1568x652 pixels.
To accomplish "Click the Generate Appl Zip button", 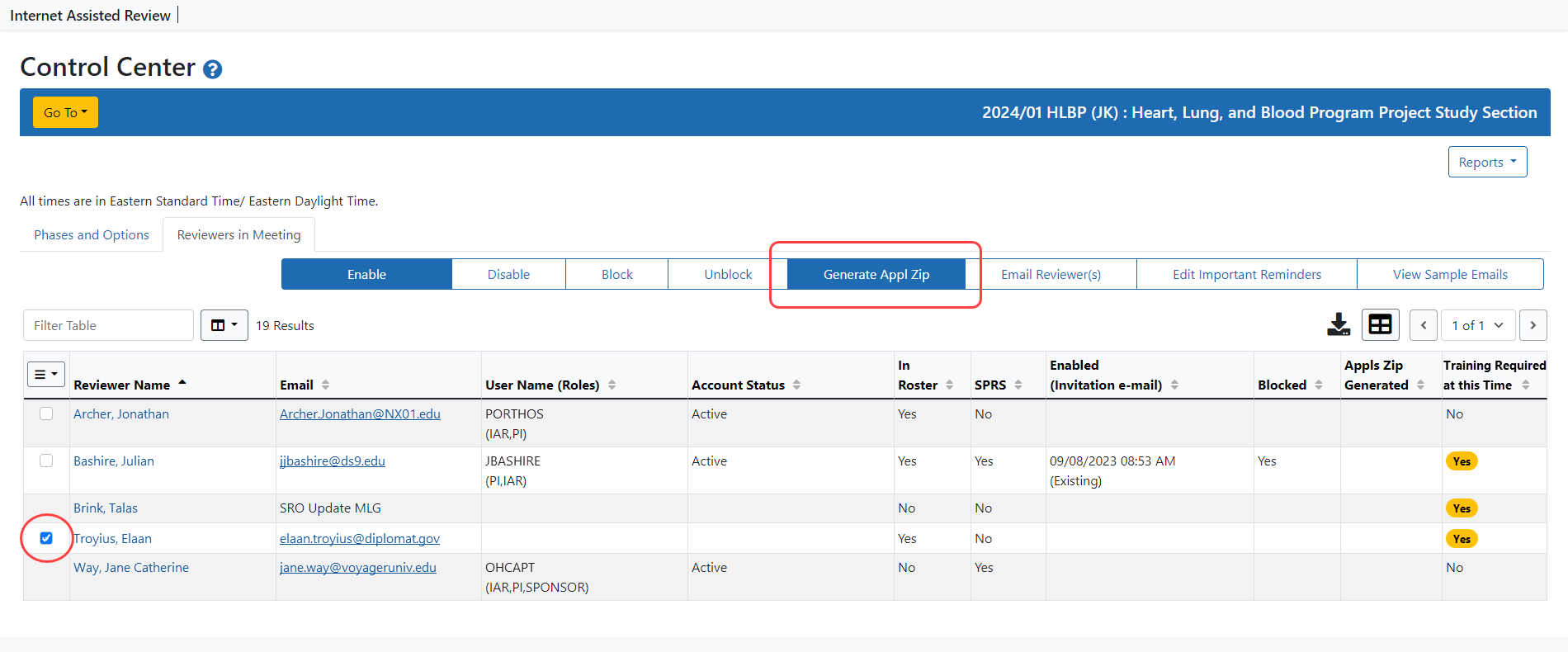I will coord(876,274).
